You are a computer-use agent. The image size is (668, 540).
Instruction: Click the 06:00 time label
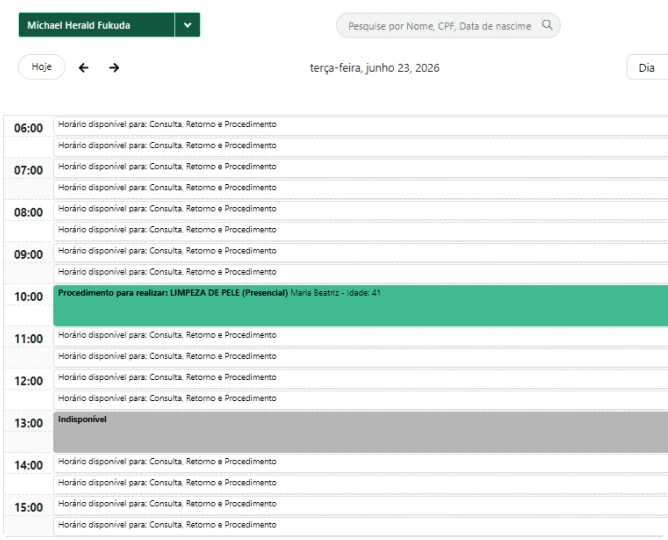click(29, 128)
